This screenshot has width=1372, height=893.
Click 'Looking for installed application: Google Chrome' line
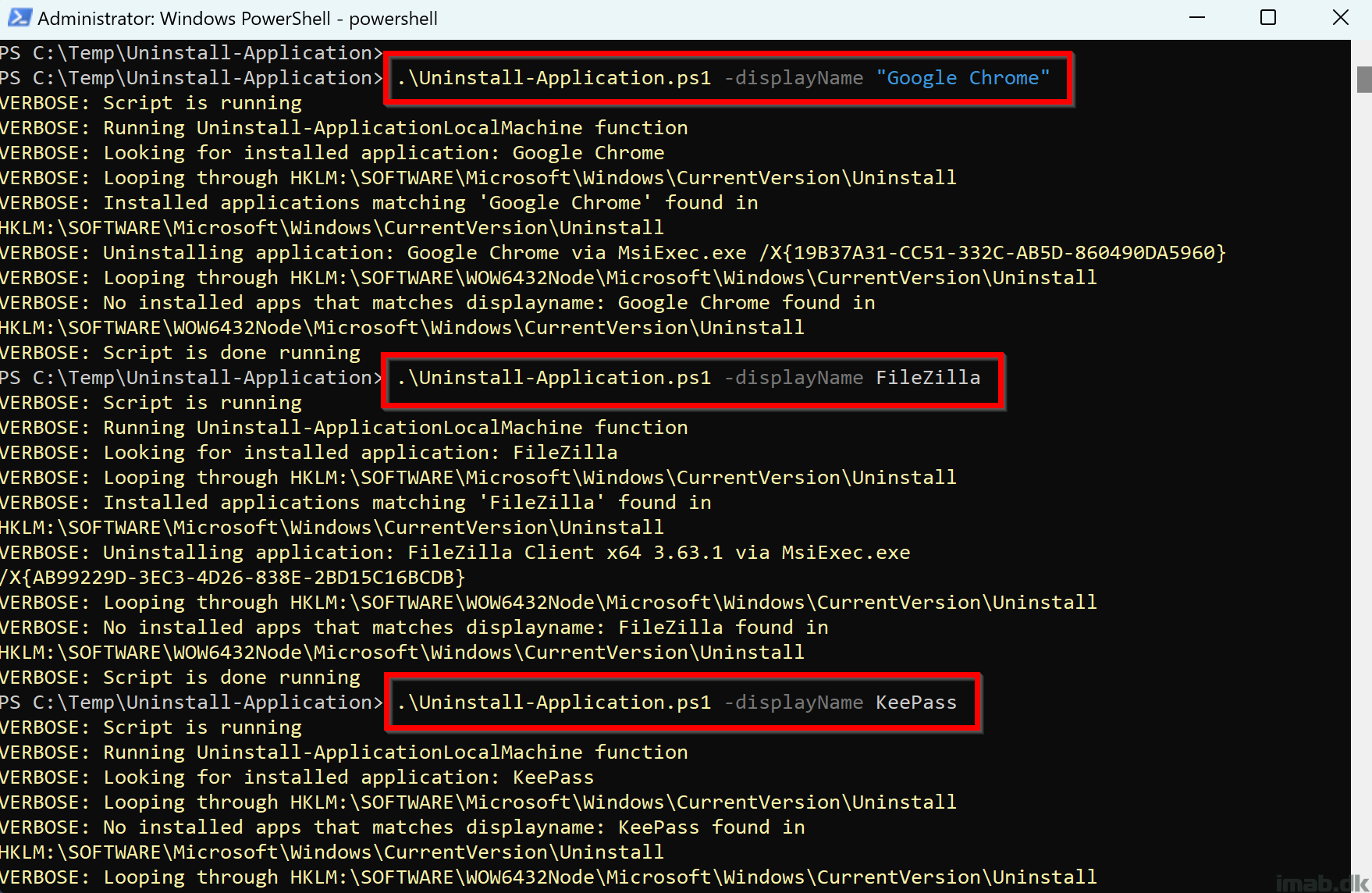click(332, 153)
